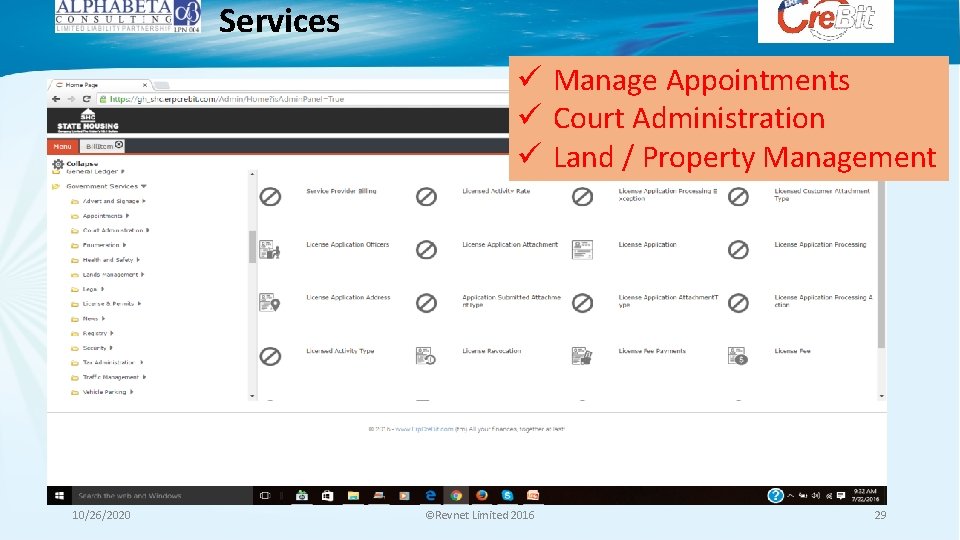Collapse the Government Services tree node
The height and width of the screenshot is (540, 960).
click(x=144, y=186)
